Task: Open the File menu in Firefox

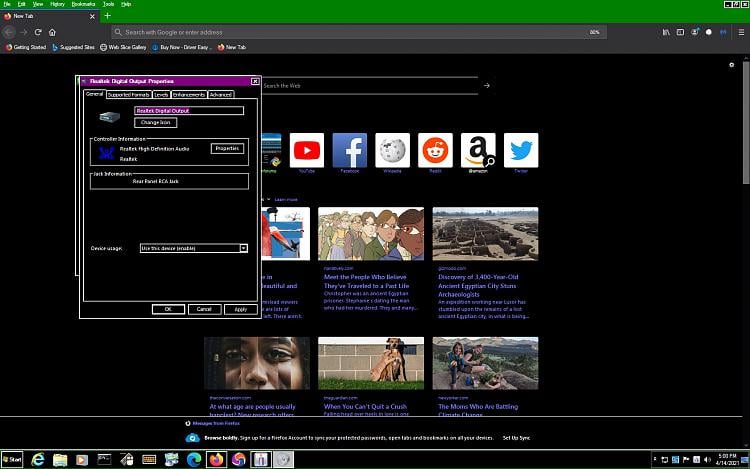Action: 7,4
